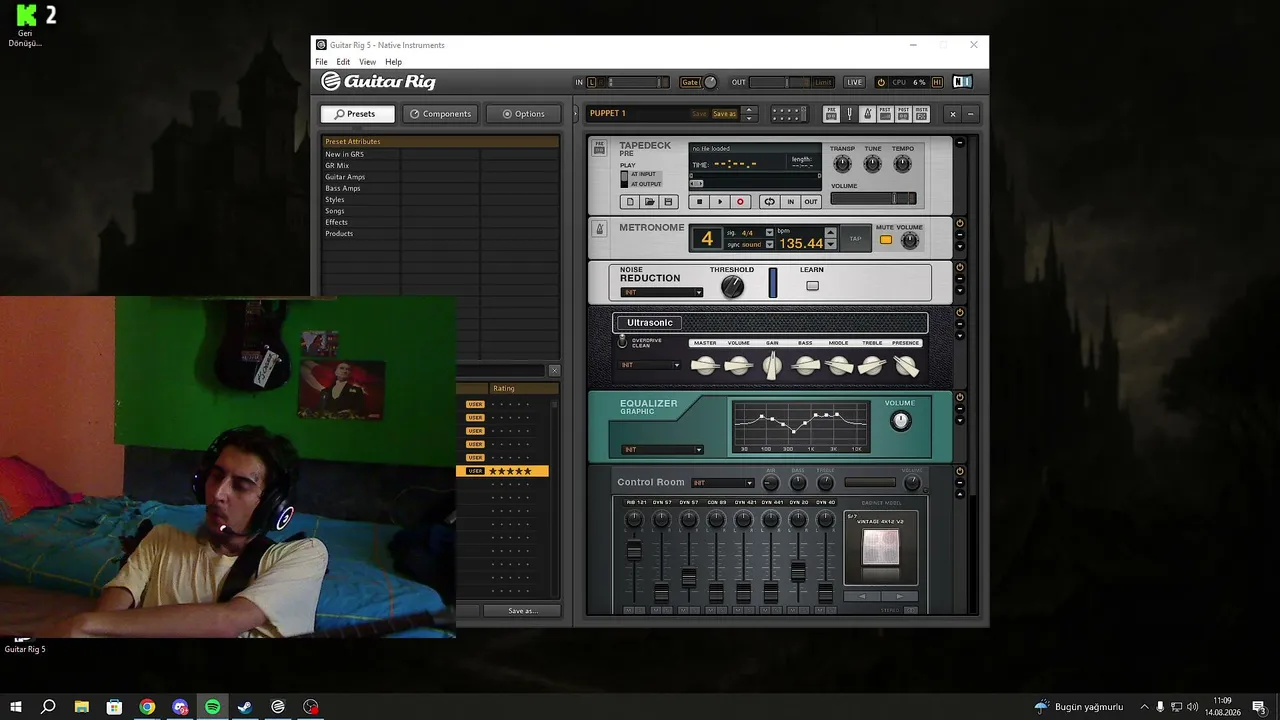Toggle loop in Tapedeck

(769, 202)
